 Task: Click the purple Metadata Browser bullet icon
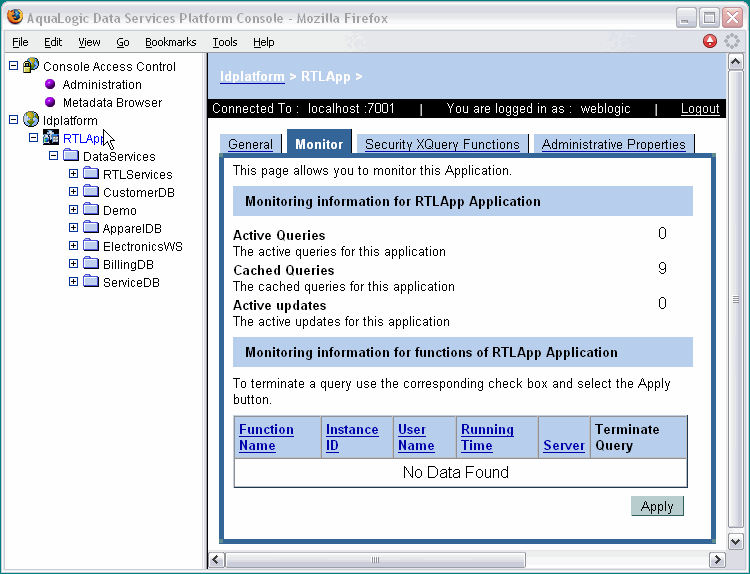50,102
